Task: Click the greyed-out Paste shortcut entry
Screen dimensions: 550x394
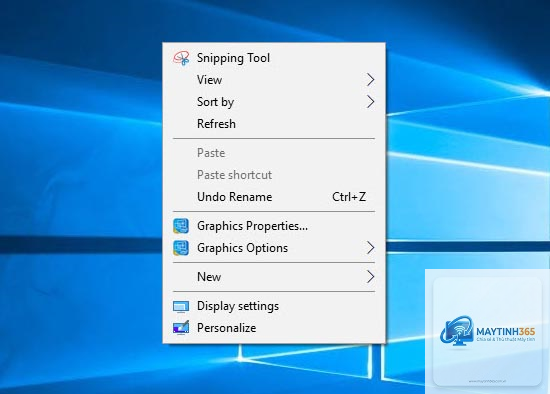Action: point(274,175)
